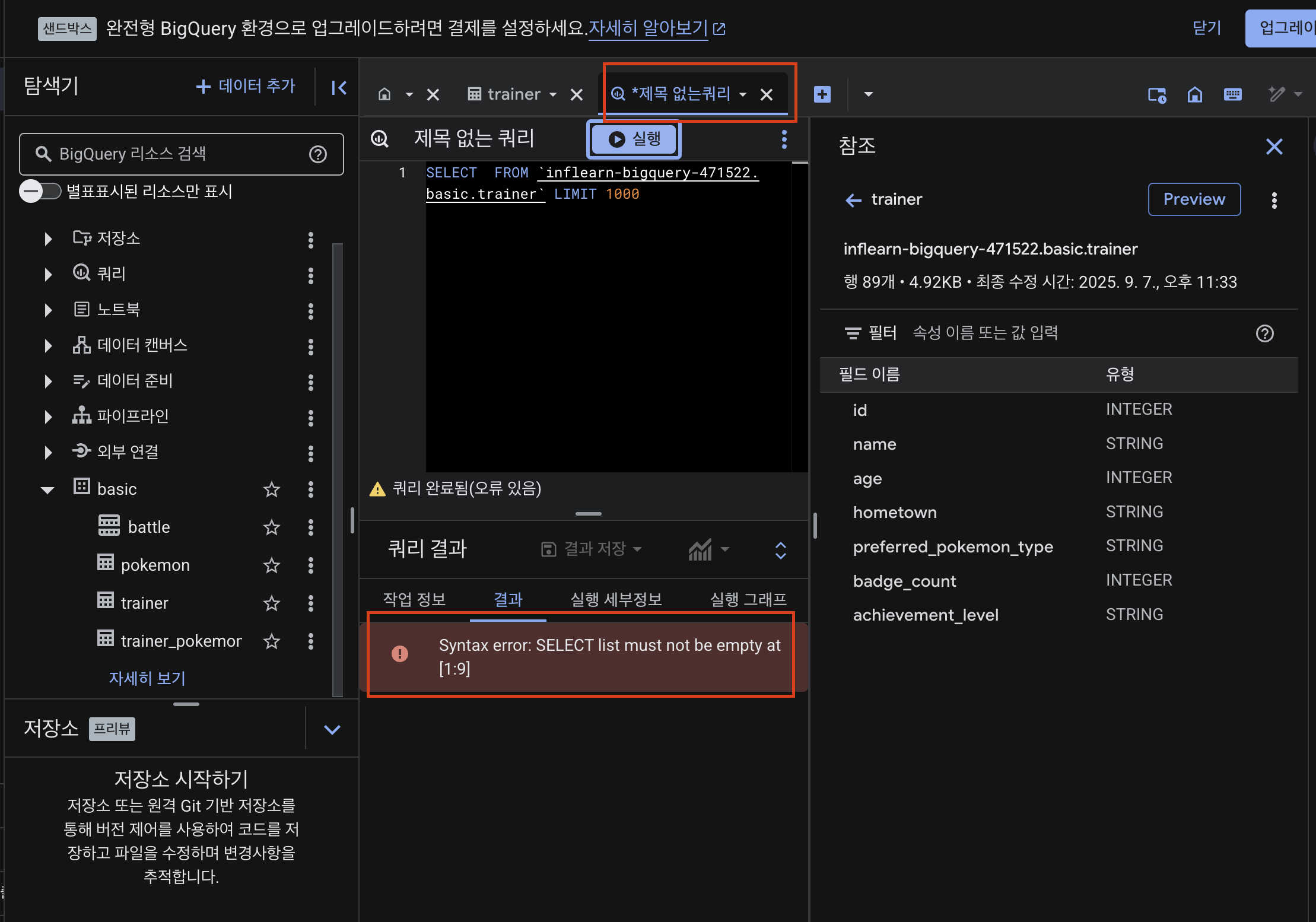
Task: Star the basic dataset
Action: [x=272, y=489]
